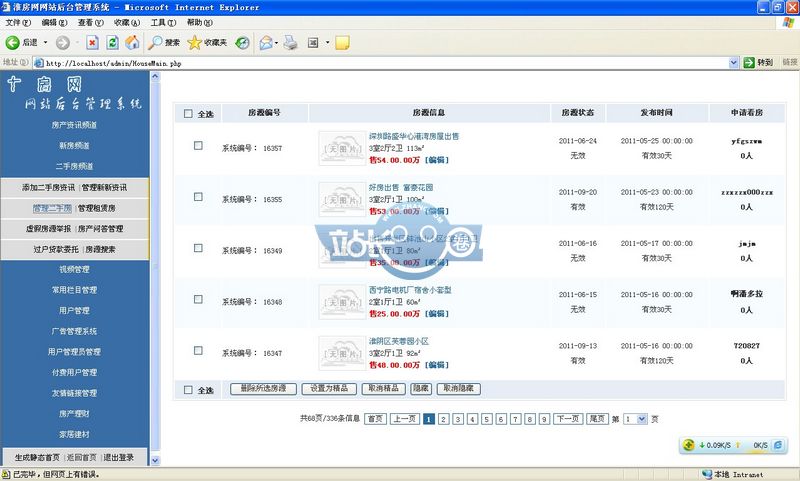Open the 西宁路电机厂宿舍小套型 listing title
The image size is (800, 481).
(x=410, y=290)
